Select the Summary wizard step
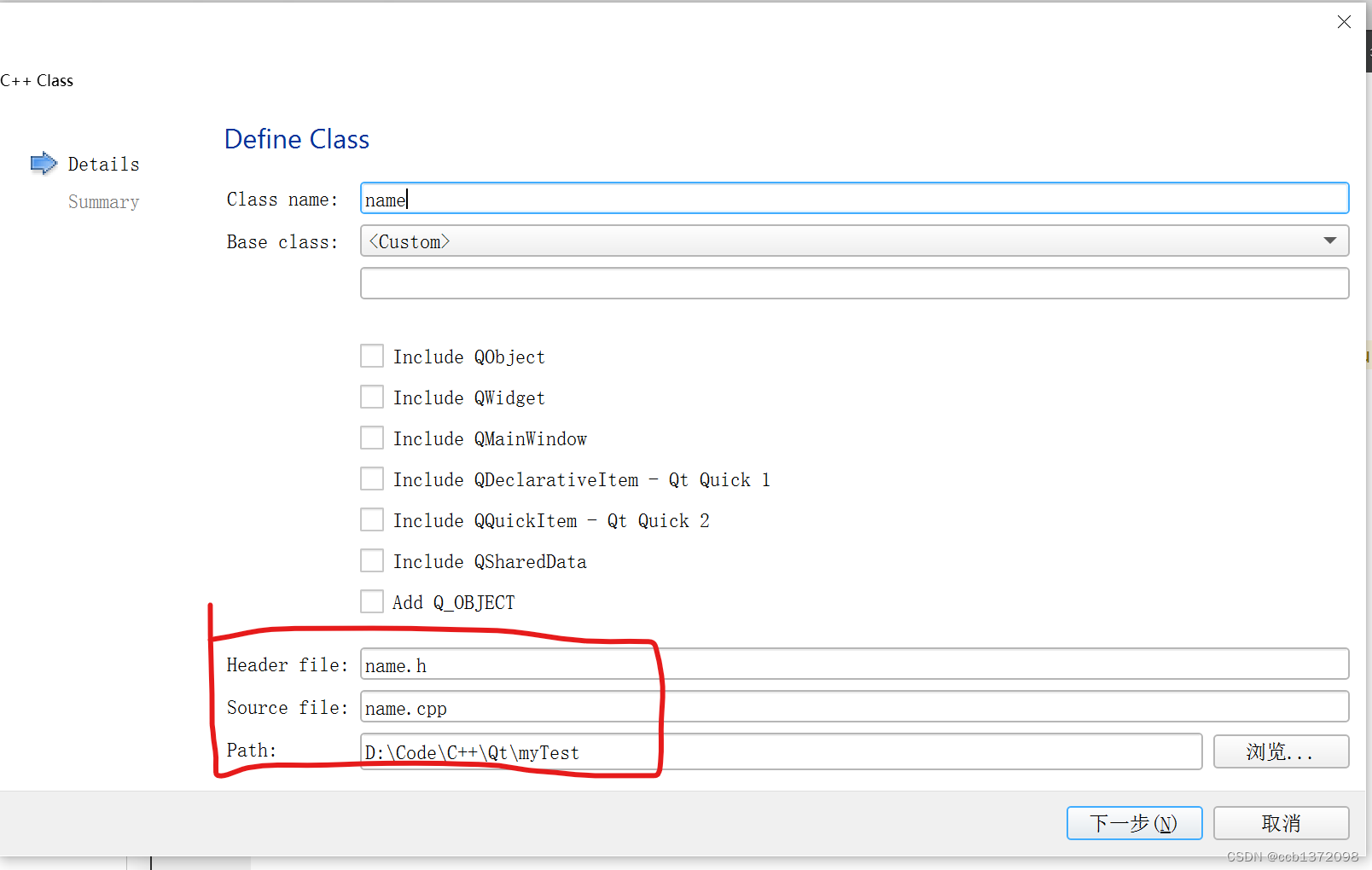Viewport: 1372px width, 870px height. tap(103, 202)
